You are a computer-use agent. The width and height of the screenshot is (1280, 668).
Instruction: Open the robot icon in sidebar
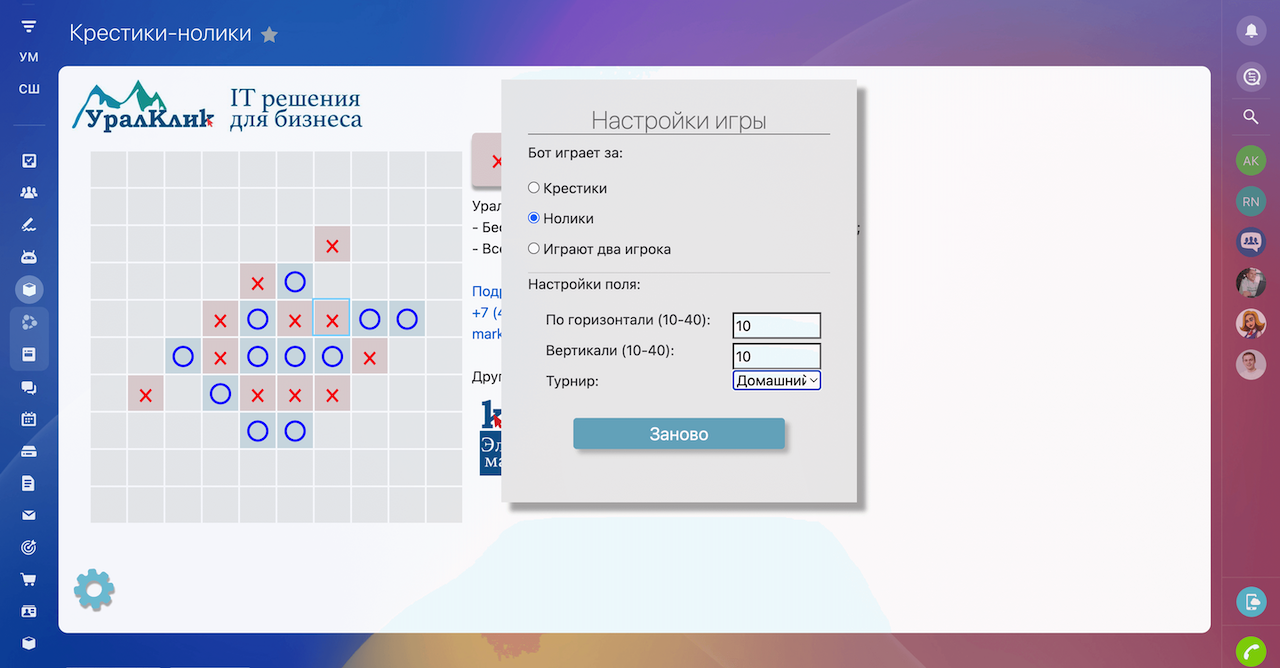(29, 257)
